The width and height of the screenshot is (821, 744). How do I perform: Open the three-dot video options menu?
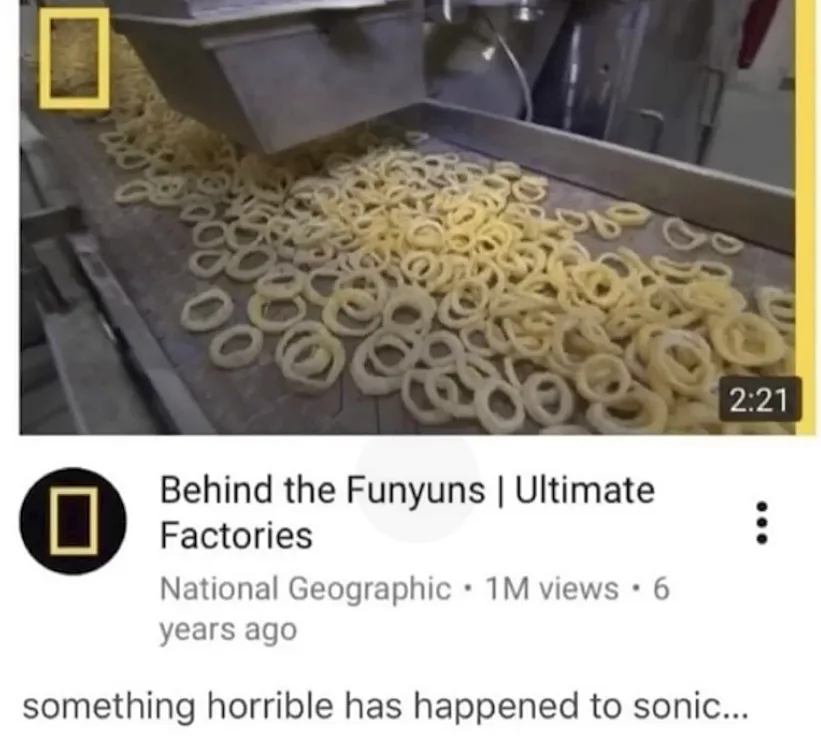(762, 523)
